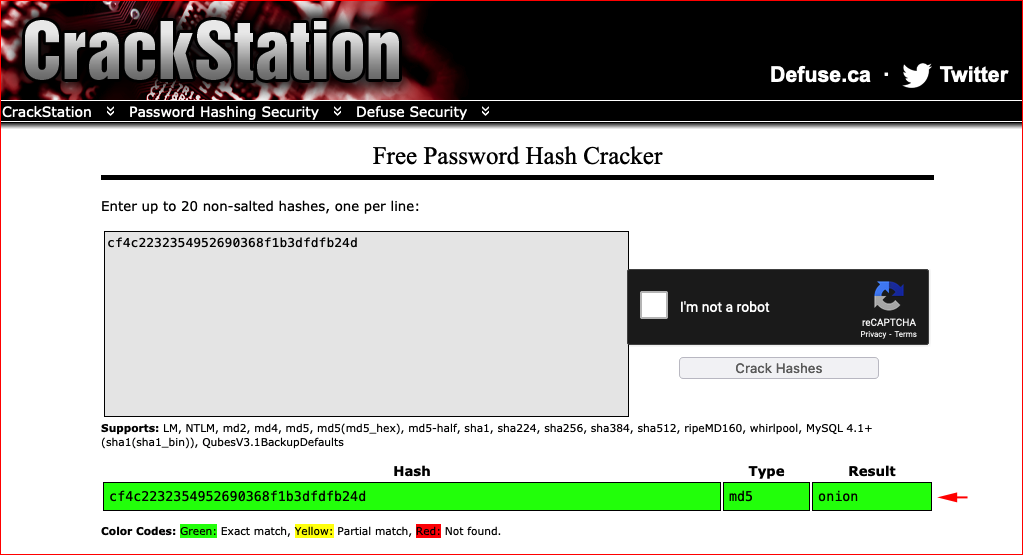
Task: Click the Supports: hash types label
Action: [130, 428]
